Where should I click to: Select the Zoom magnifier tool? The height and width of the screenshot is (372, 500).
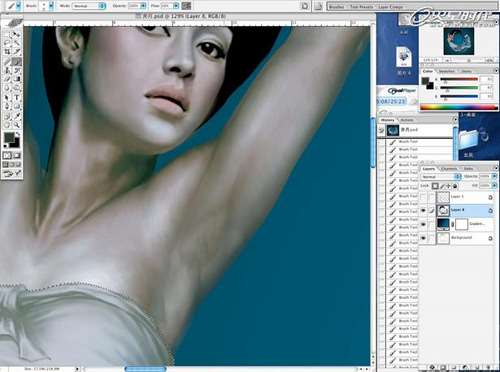16,125
